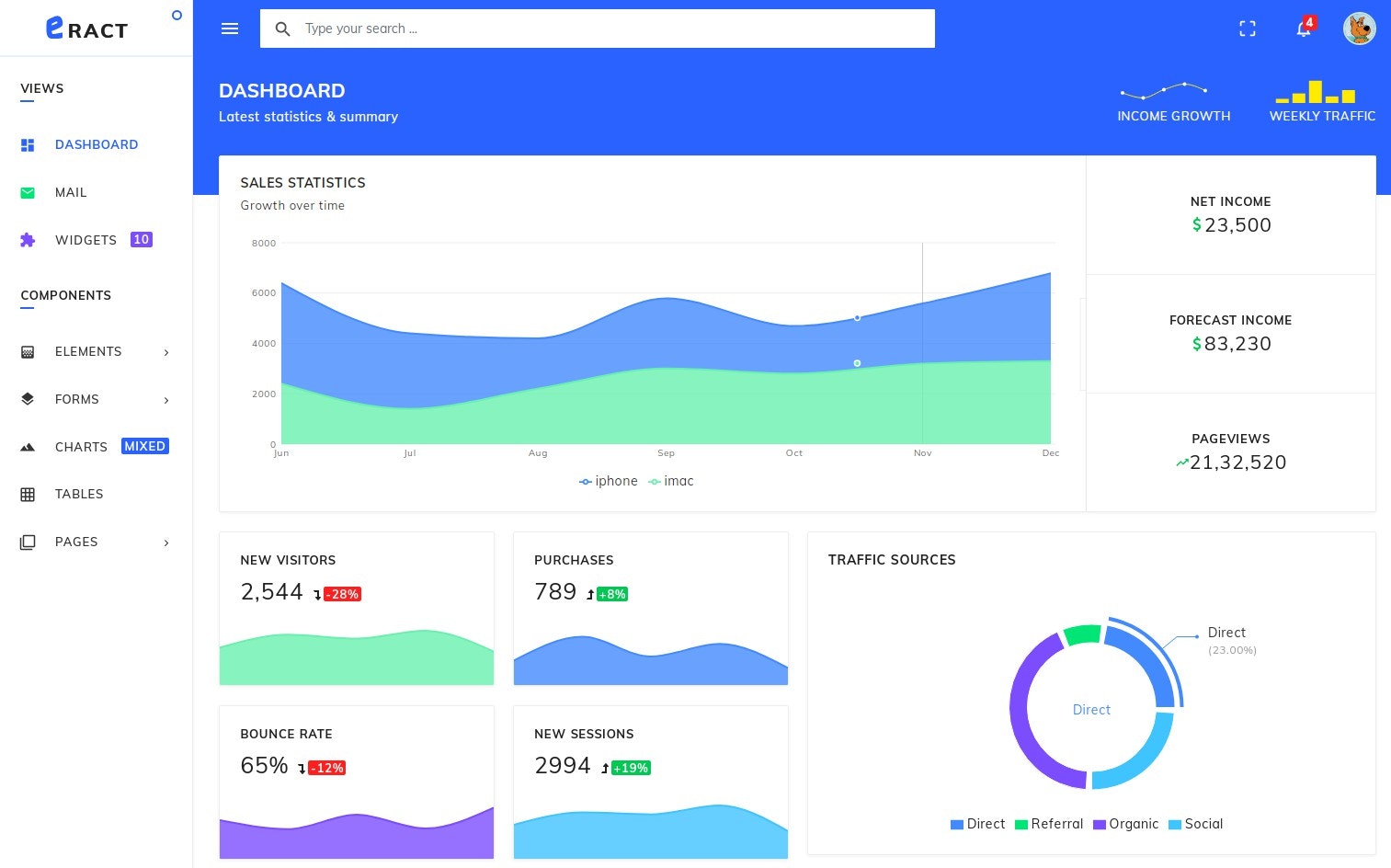Expand the Pages section
This screenshot has width=1391, height=868.
[x=76, y=542]
